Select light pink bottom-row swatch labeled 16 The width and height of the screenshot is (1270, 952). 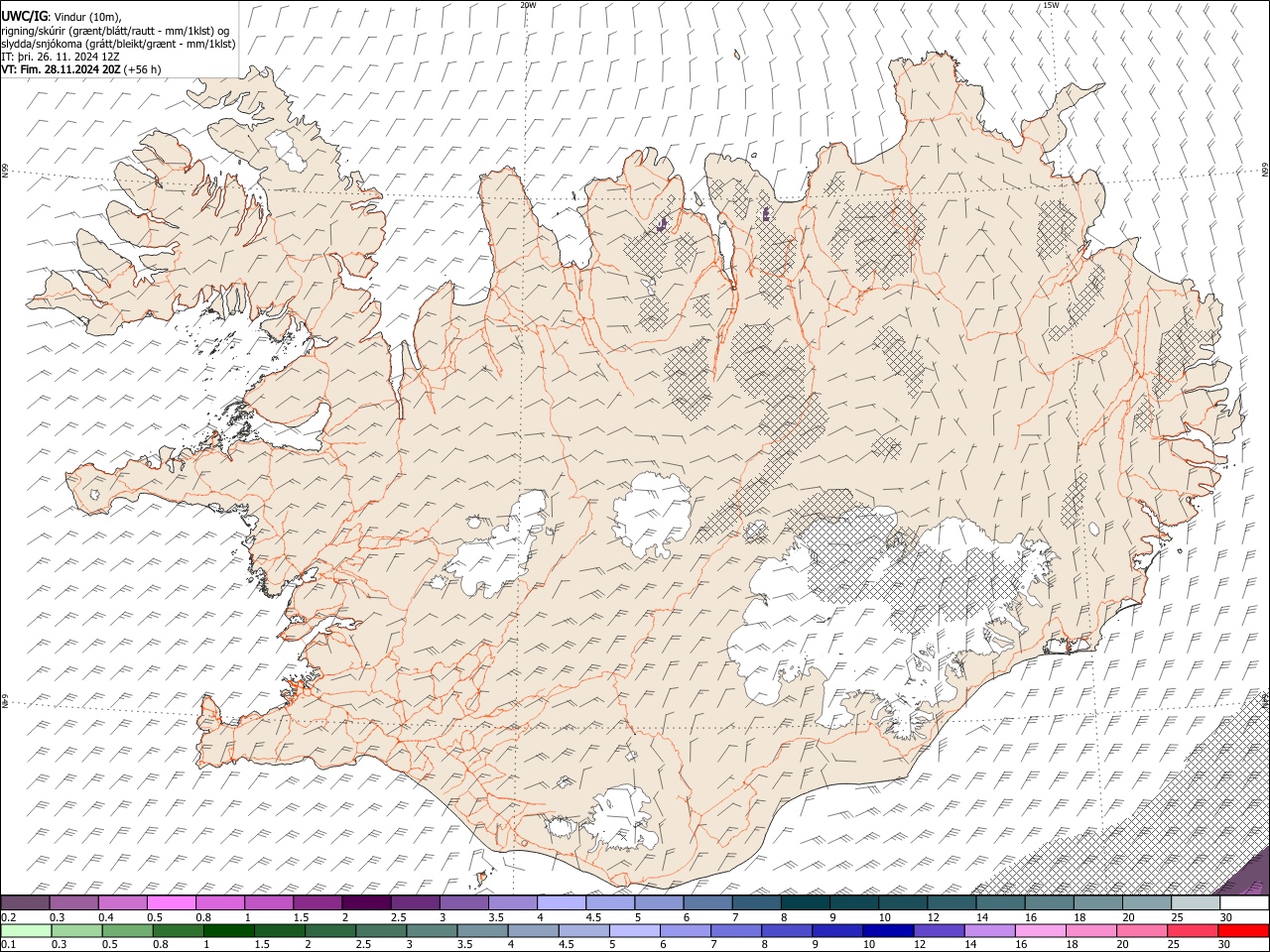click(1040, 930)
